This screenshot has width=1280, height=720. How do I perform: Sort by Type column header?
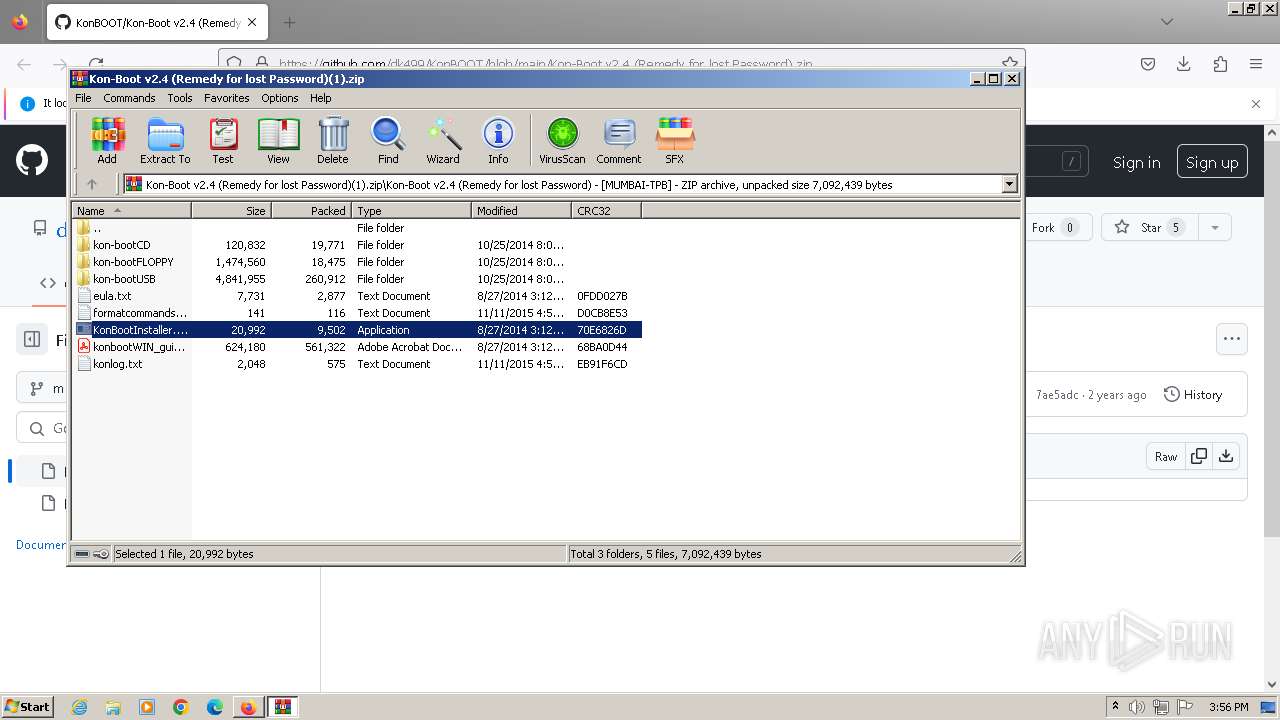coord(411,211)
